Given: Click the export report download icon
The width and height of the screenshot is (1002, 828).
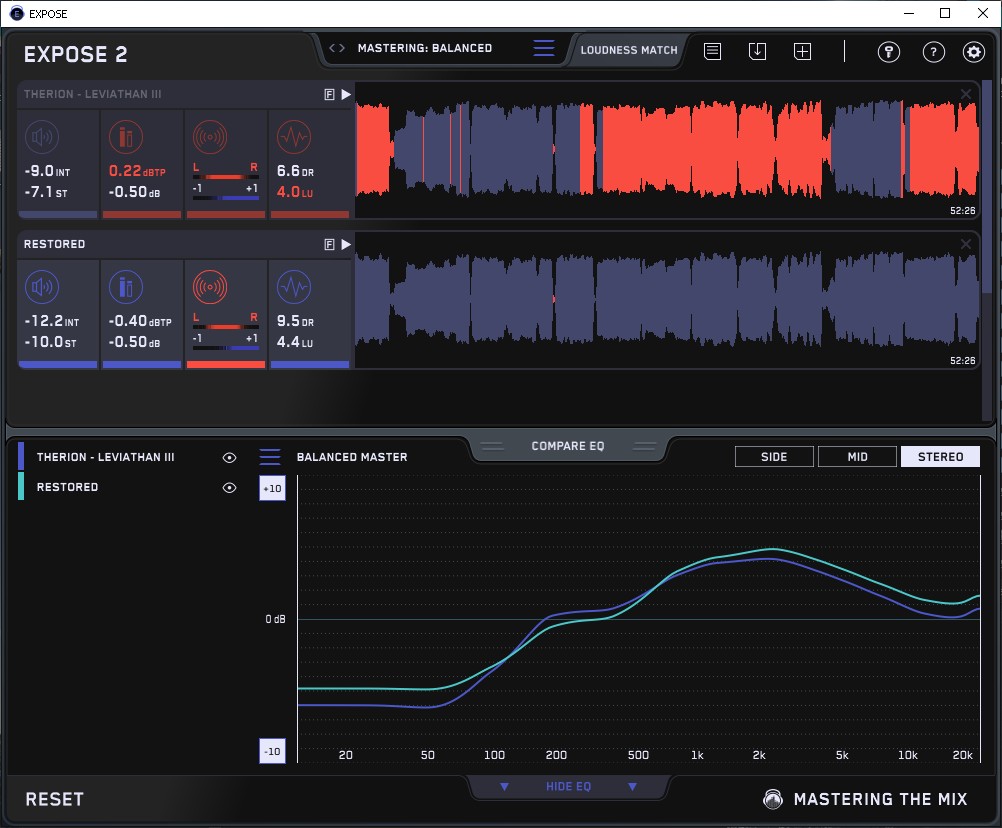Looking at the screenshot, I should pyautogui.click(x=757, y=51).
